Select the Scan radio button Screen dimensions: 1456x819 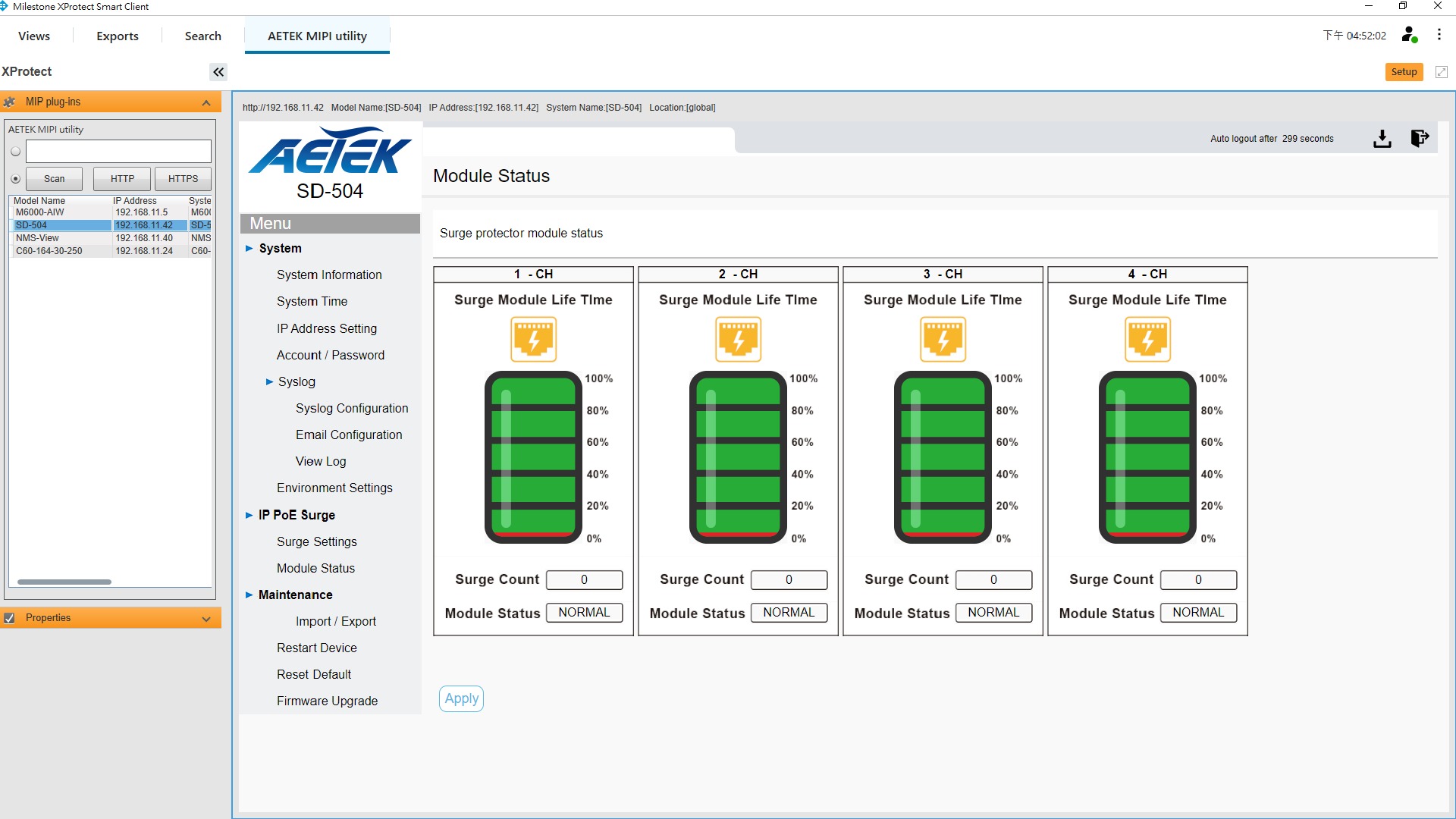15,179
